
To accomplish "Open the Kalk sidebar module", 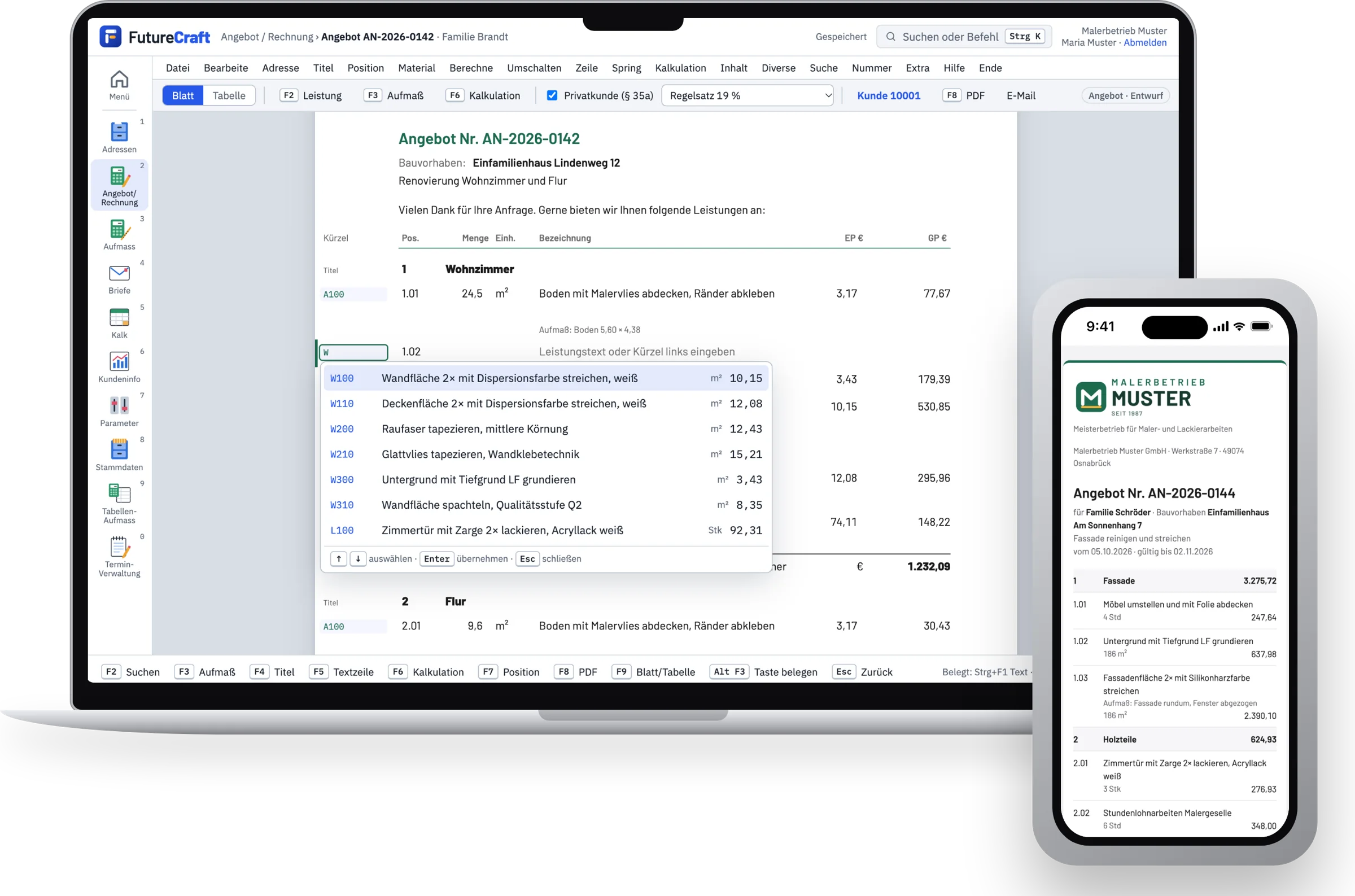I will (x=119, y=323).
